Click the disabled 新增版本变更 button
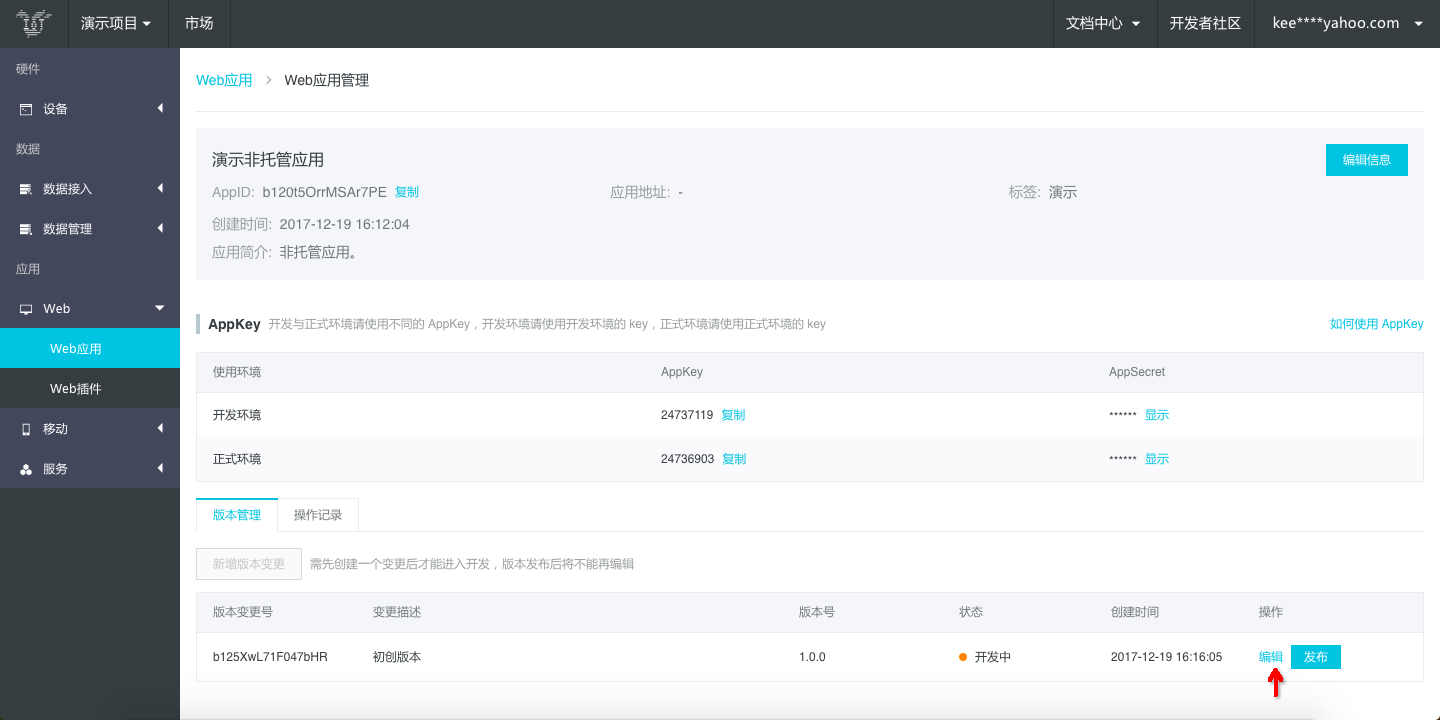The image size is (1440, 720). click(x=249, y=564)
